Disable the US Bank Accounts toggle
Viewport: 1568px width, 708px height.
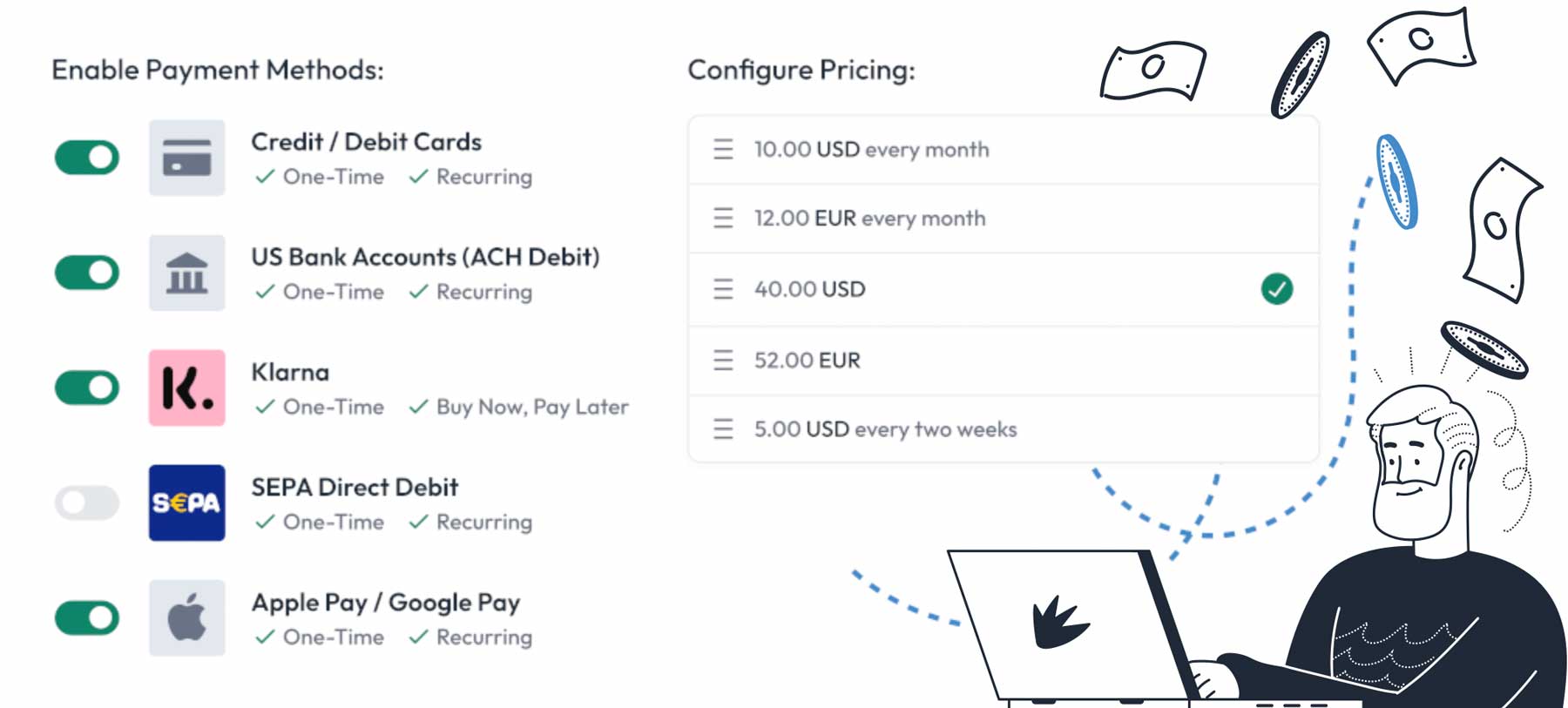click(85, 273)
